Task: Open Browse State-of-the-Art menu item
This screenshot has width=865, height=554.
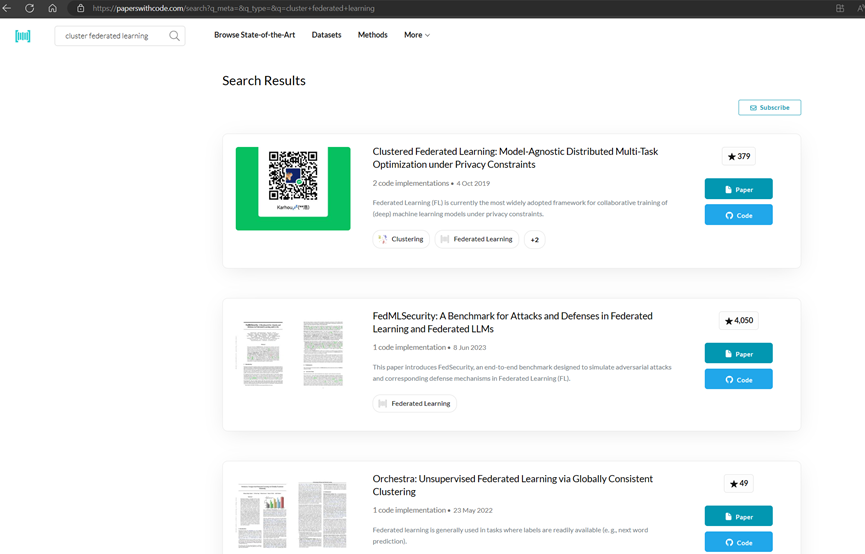Action: point(254,35)
